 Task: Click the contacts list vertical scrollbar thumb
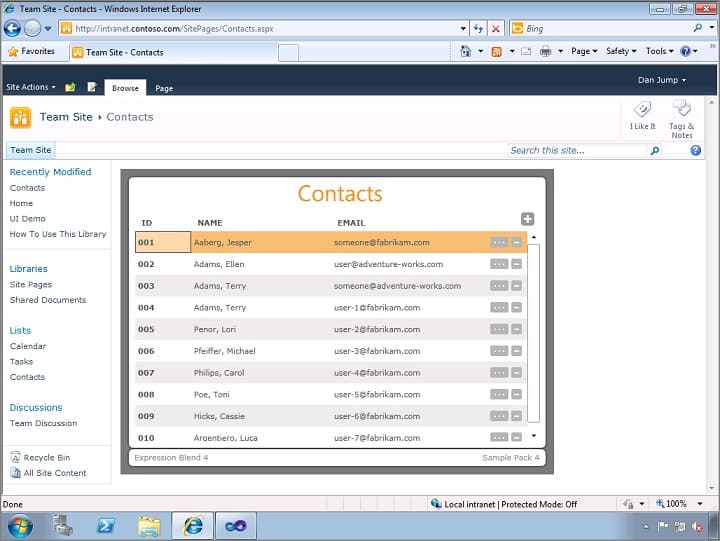pyautogui.click(x=534, y=333)
